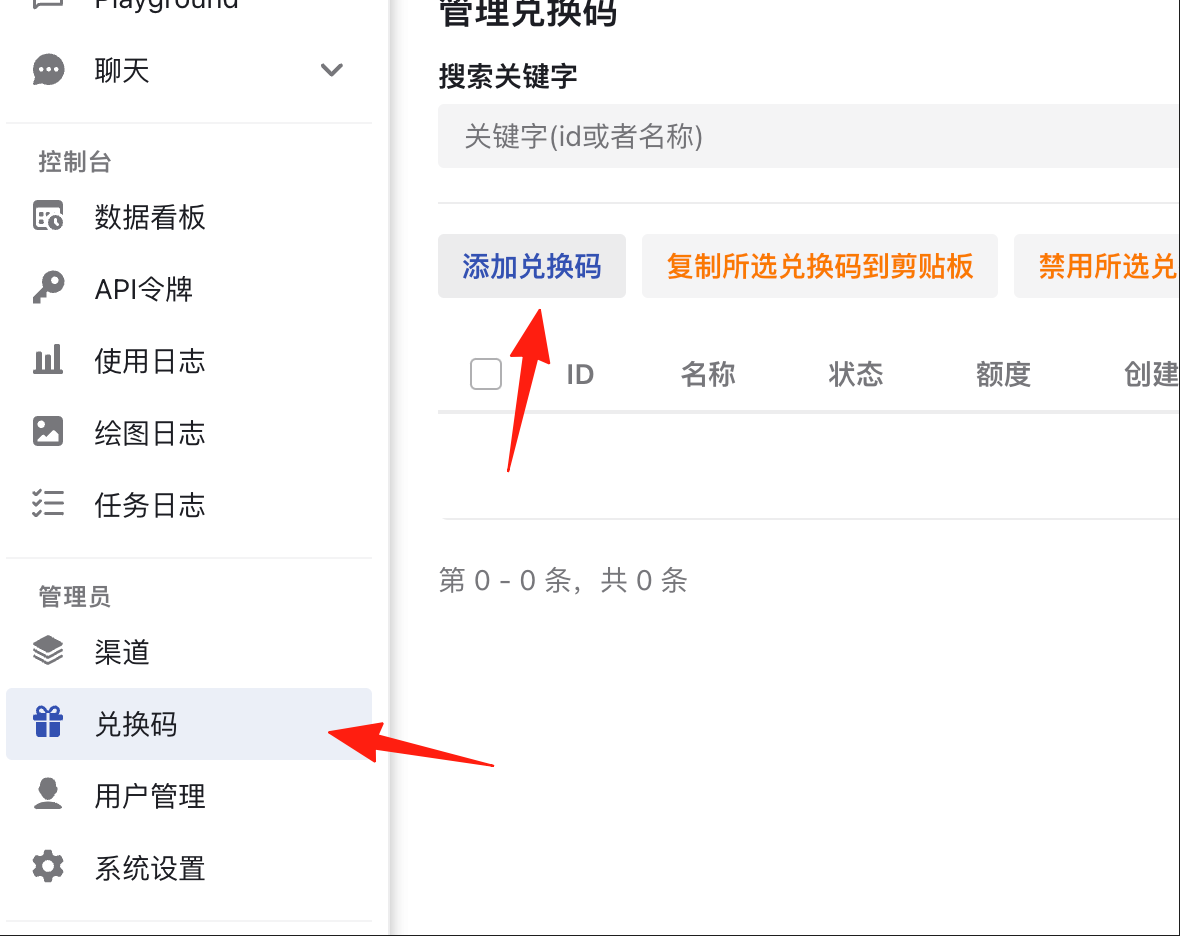Click the layers icon for 渠道
This screenshot has width=1180, height=936.
tap(48, 651)
